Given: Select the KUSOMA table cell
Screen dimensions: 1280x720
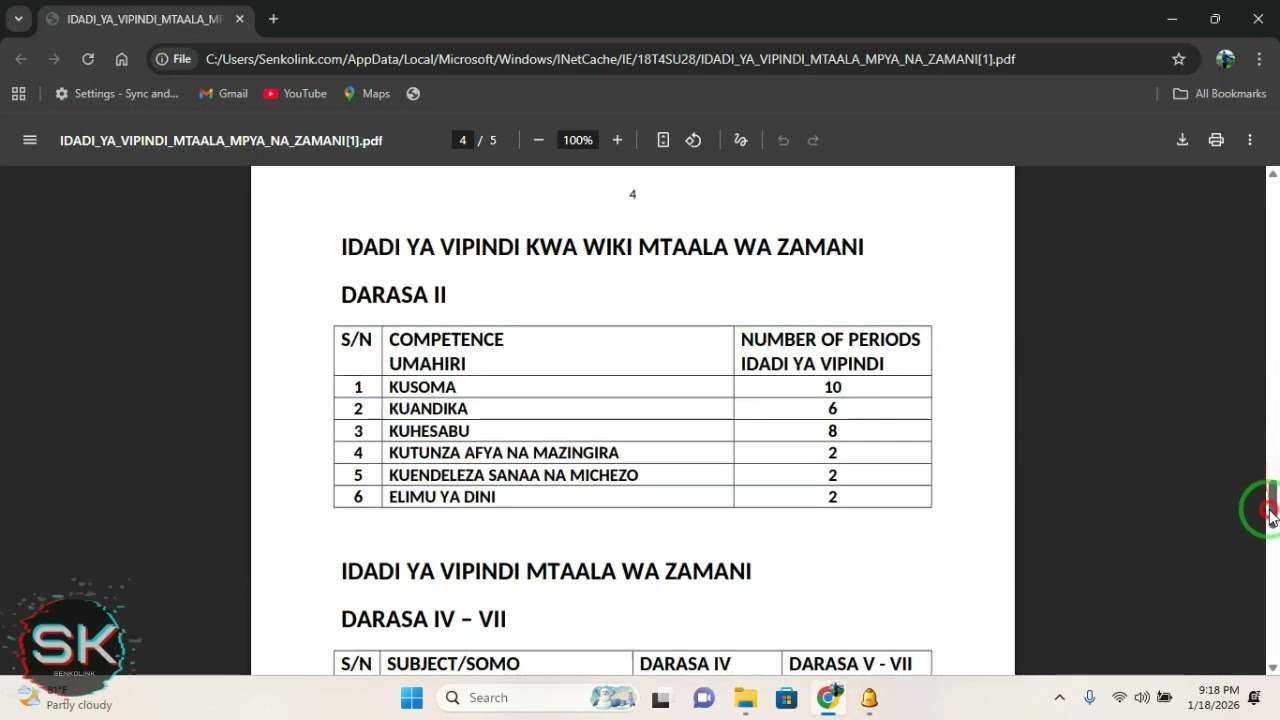Looking at the screenshot, I should coord(557,387).
